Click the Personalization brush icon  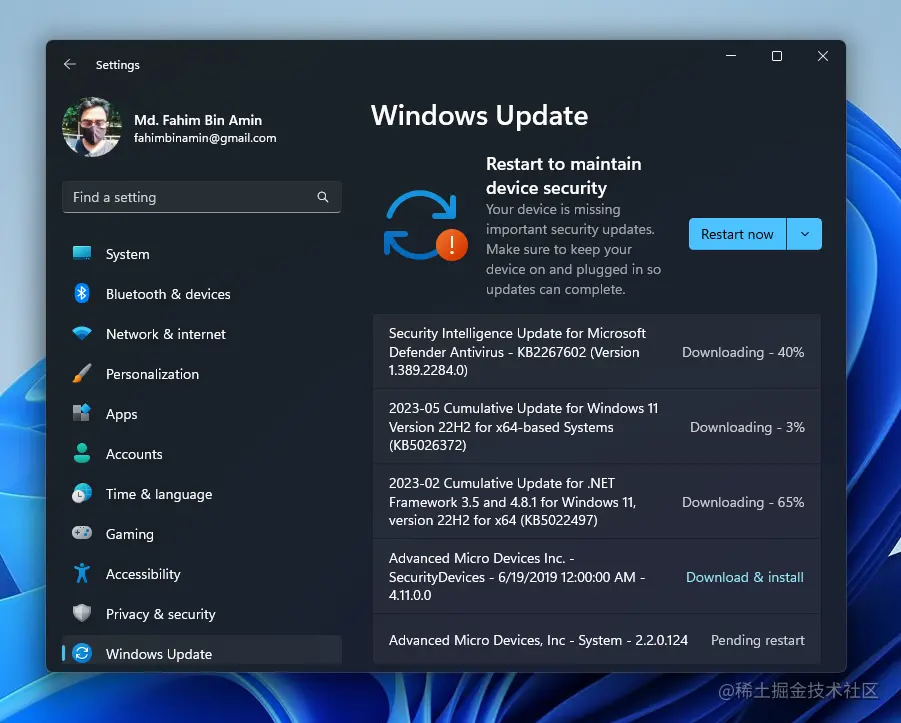pyautogui.click(x=81, y=374)
